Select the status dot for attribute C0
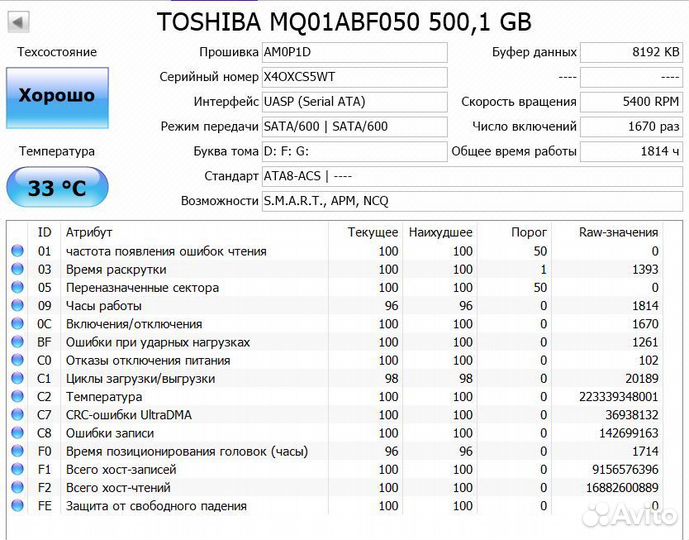The image size is (689, 540). pos(18,360)
